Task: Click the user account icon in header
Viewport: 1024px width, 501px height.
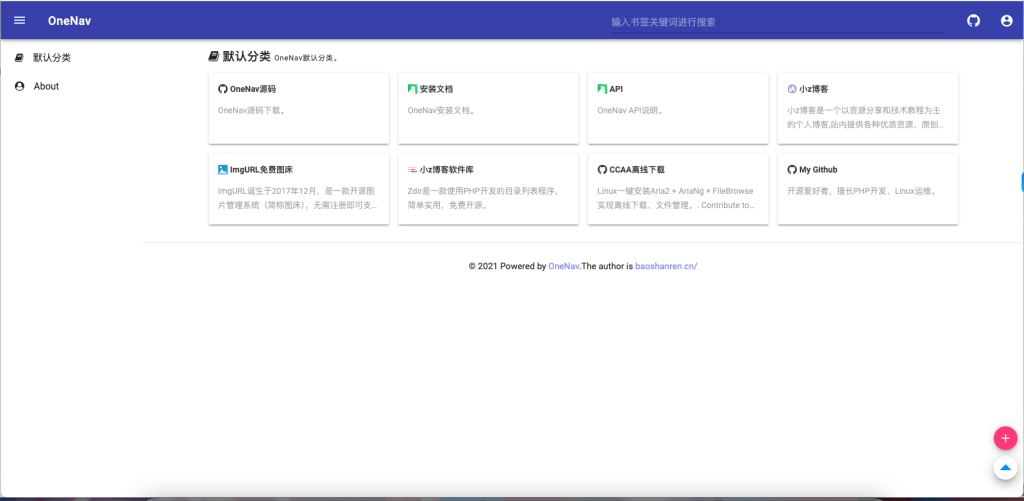Action: 1006,21
